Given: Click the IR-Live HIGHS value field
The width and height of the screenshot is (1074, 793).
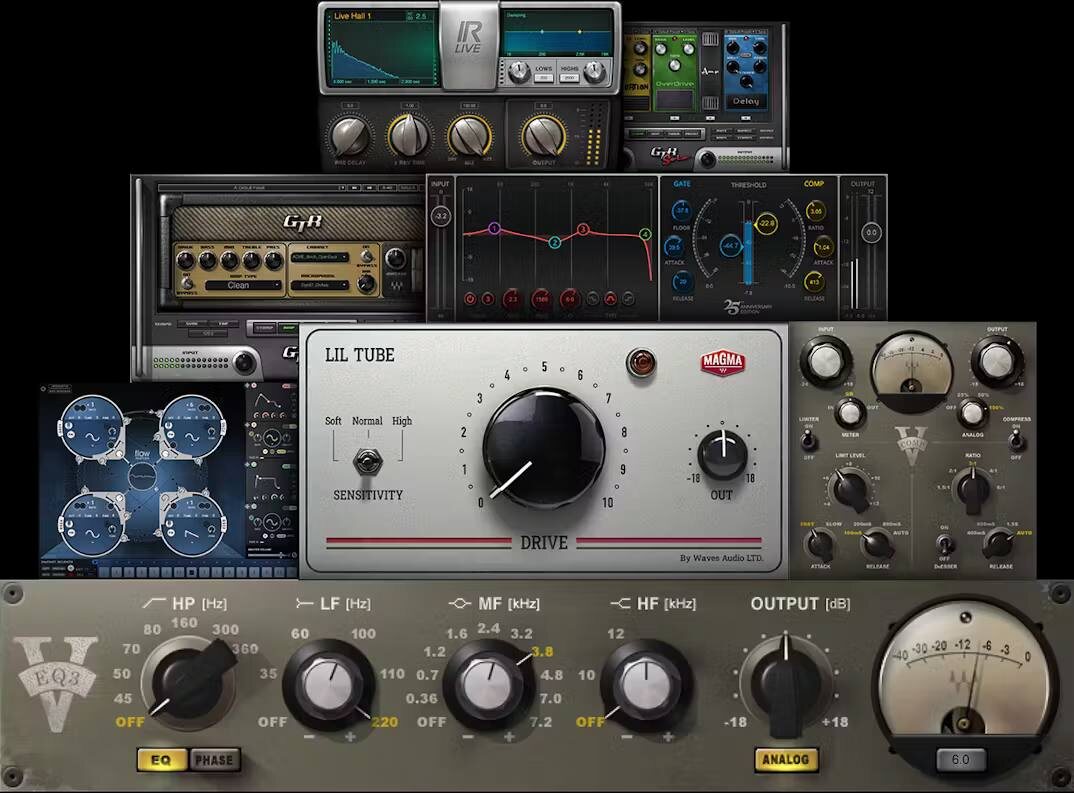Looking at the screenshot, I should point(570,78).
